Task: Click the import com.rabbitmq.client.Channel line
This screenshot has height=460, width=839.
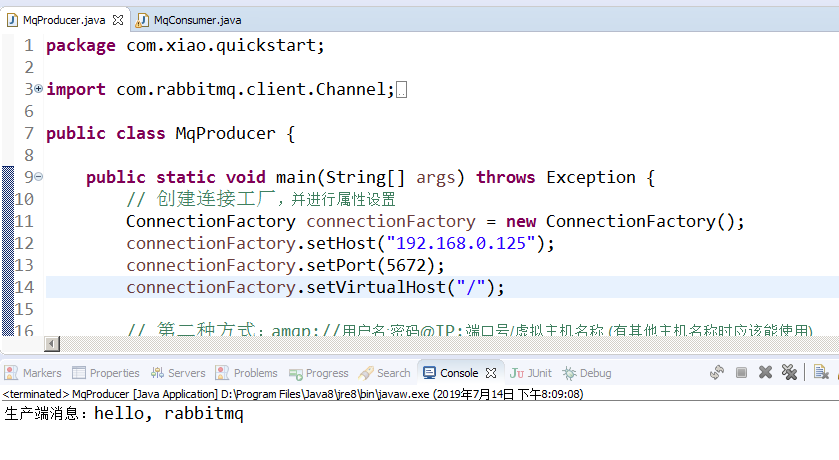Action: coord(220,89)
